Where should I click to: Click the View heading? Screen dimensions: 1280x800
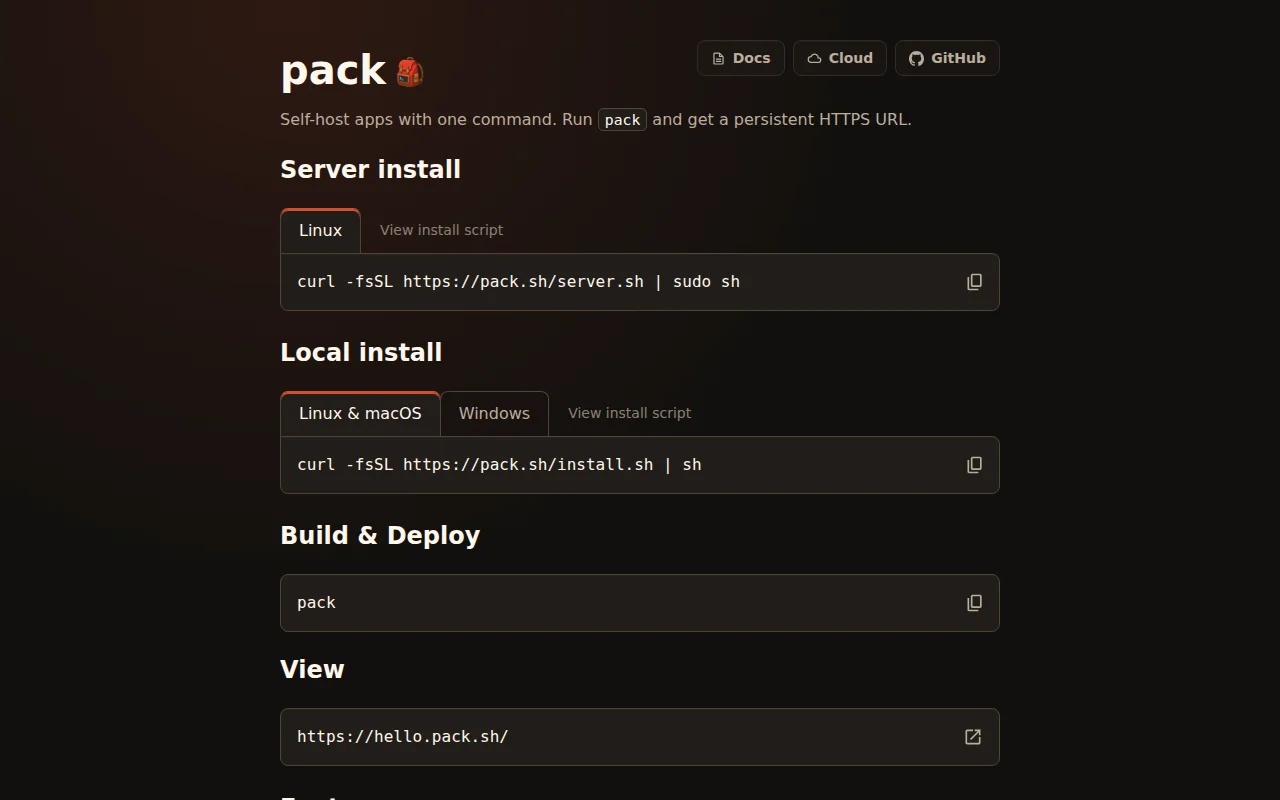pyautogui.click(x=312, y=669)
